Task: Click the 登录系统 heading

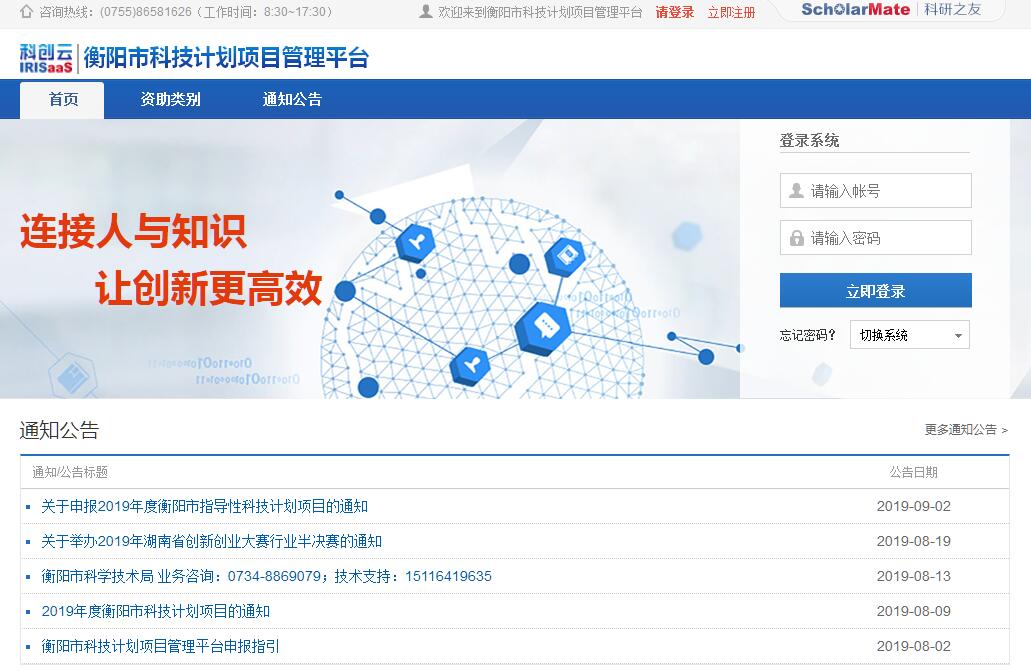Action: [x=809, y=140]
